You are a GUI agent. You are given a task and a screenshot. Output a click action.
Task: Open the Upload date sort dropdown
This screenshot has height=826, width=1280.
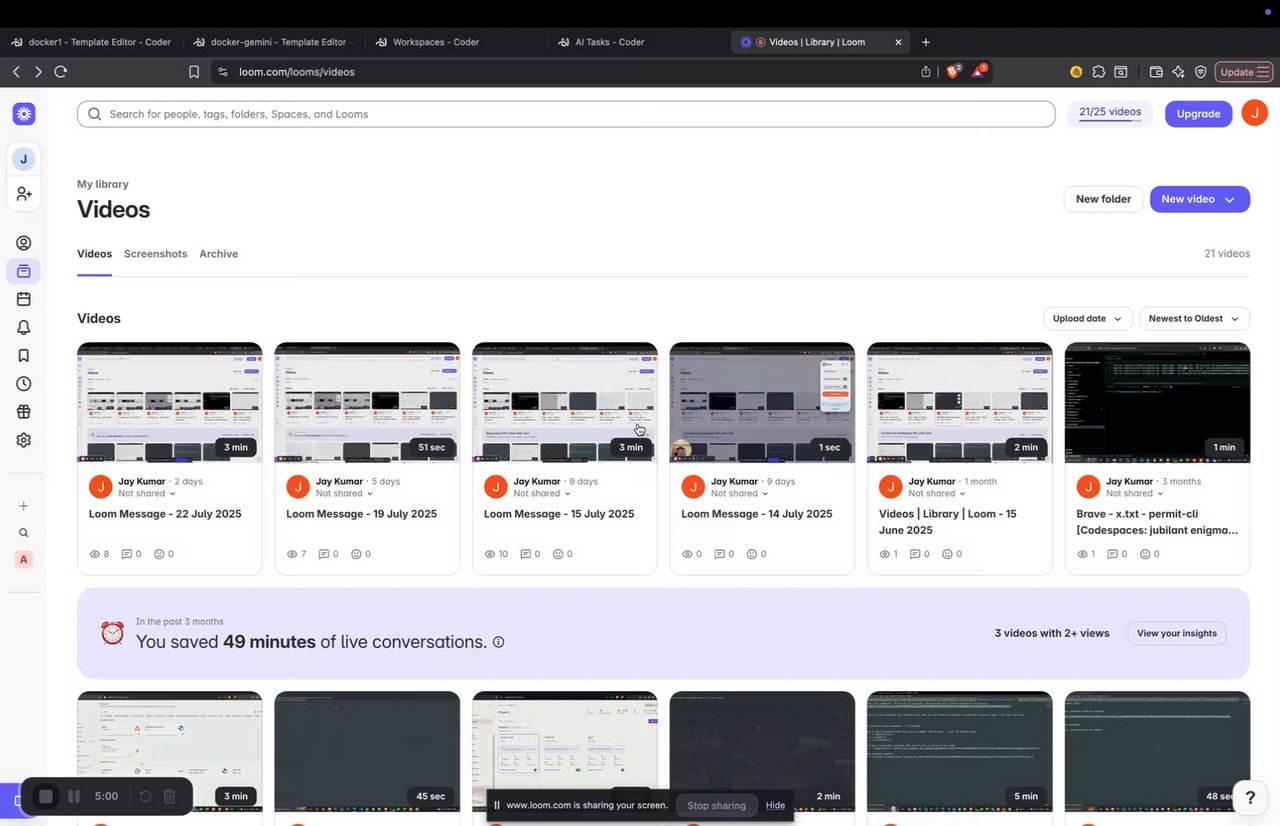pyautogui.click(x=1088, y=318)
